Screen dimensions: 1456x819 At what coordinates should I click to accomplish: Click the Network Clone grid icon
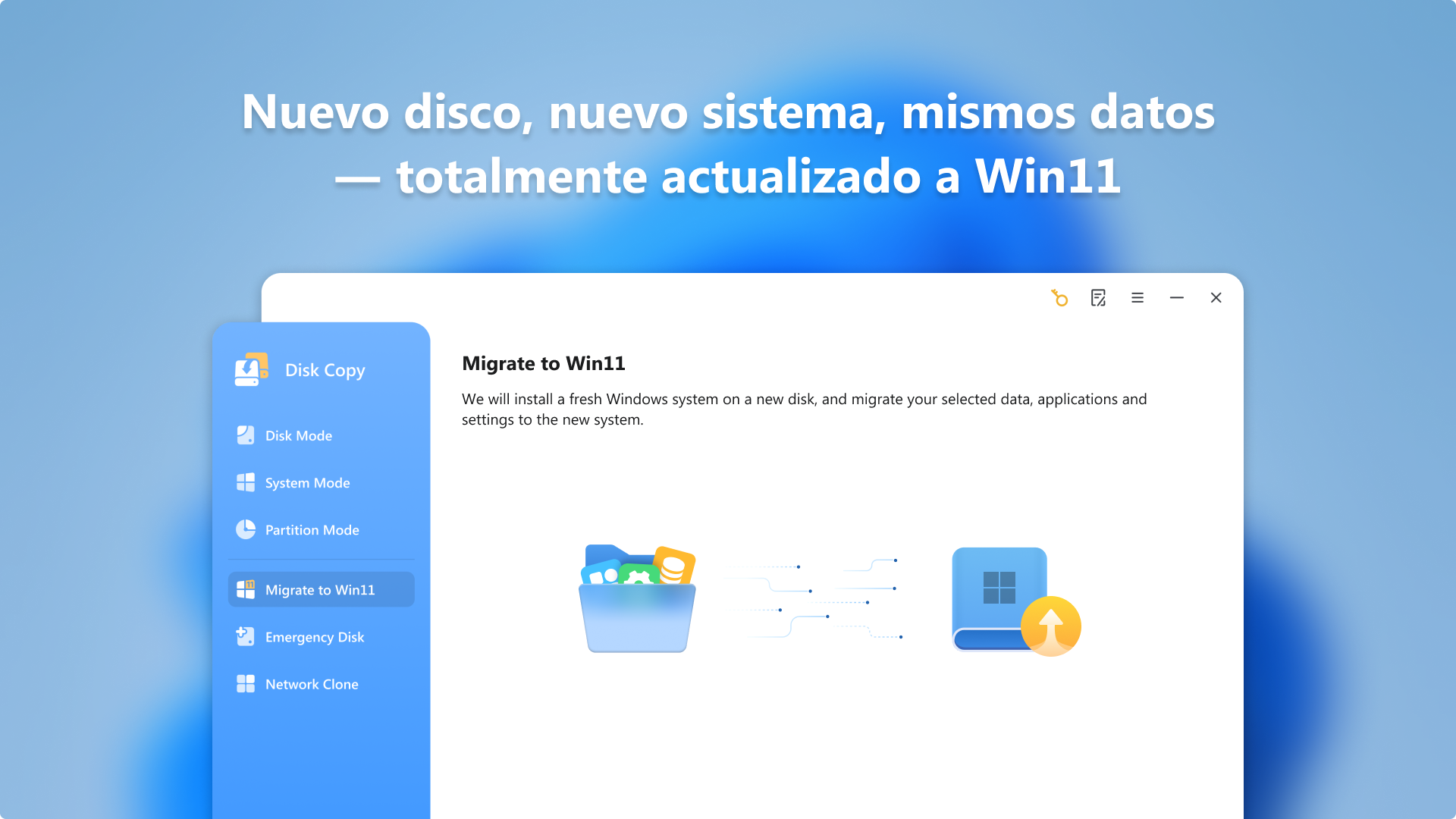tap(246, 683)
